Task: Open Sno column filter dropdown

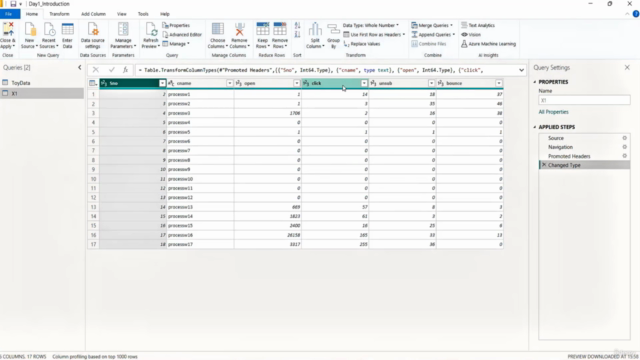Action: 162,83
